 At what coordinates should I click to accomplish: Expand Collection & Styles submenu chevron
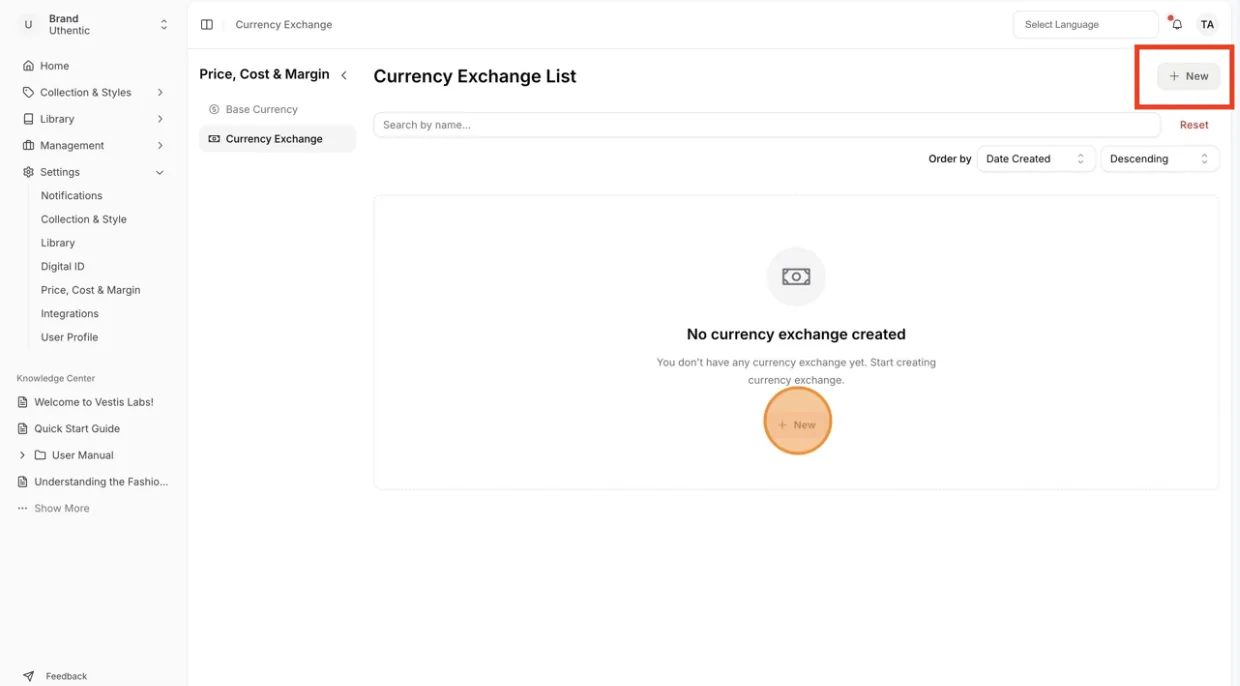pyautogui.click(x=160, y=92)
